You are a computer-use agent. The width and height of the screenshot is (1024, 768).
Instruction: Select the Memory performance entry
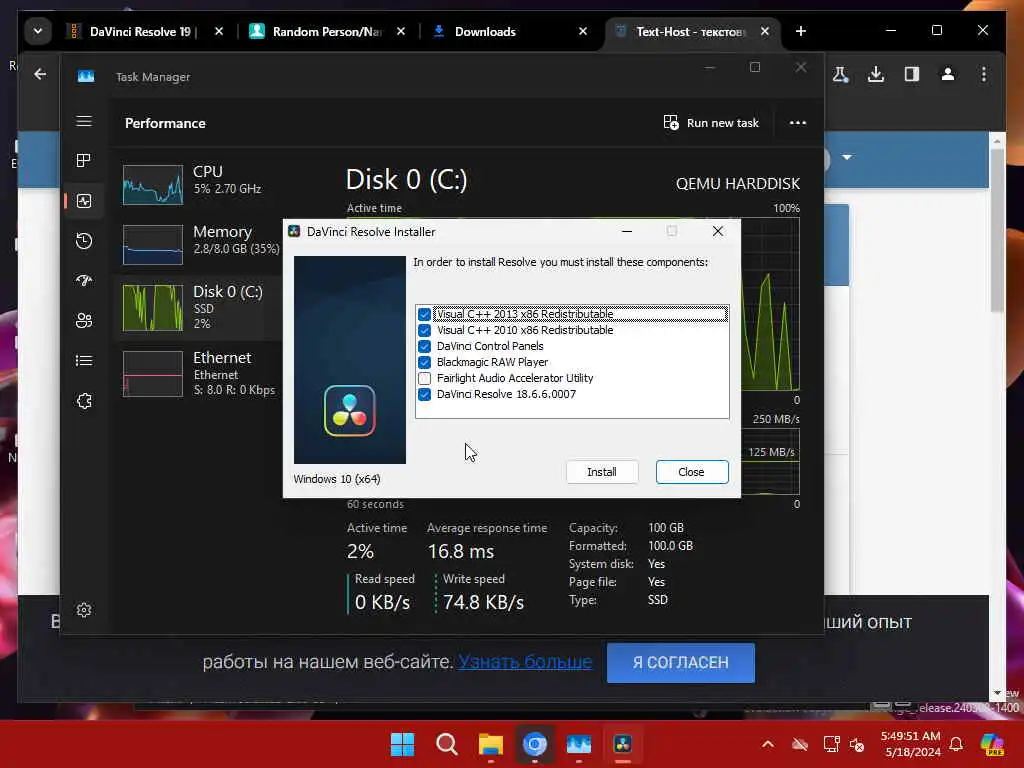(x=196, y=244)
